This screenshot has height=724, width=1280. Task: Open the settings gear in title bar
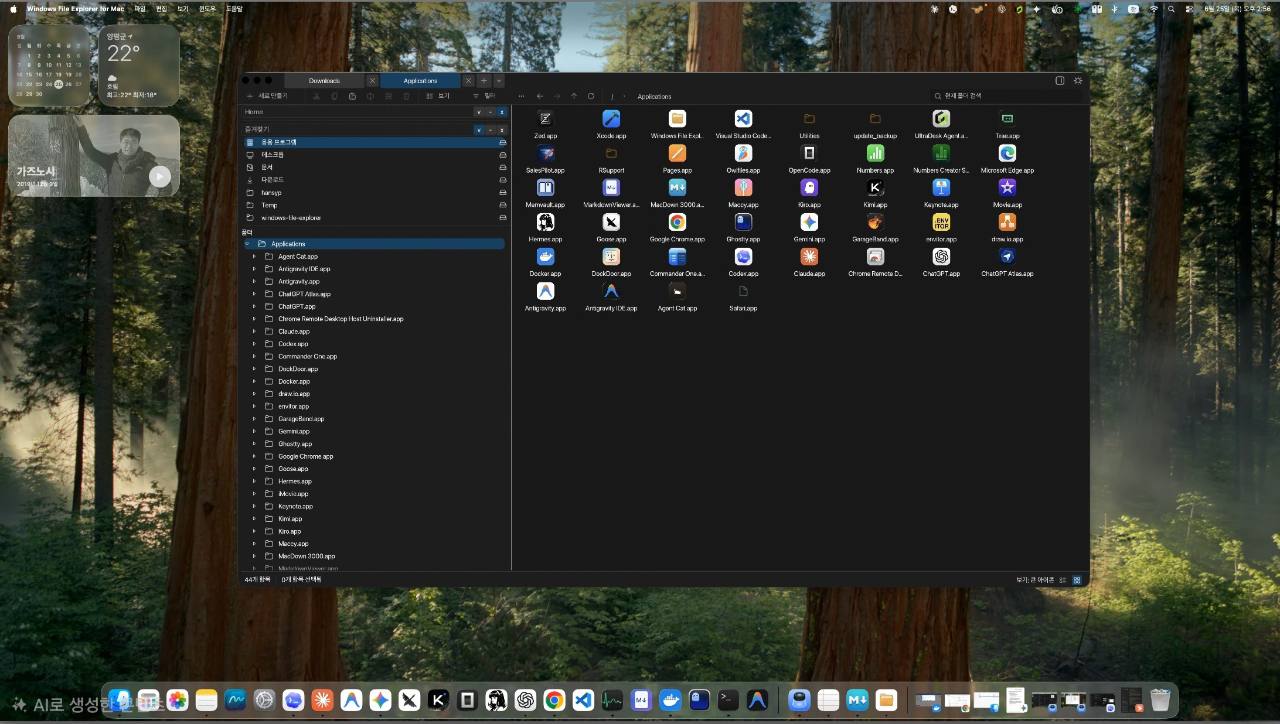pos(1078,80)
